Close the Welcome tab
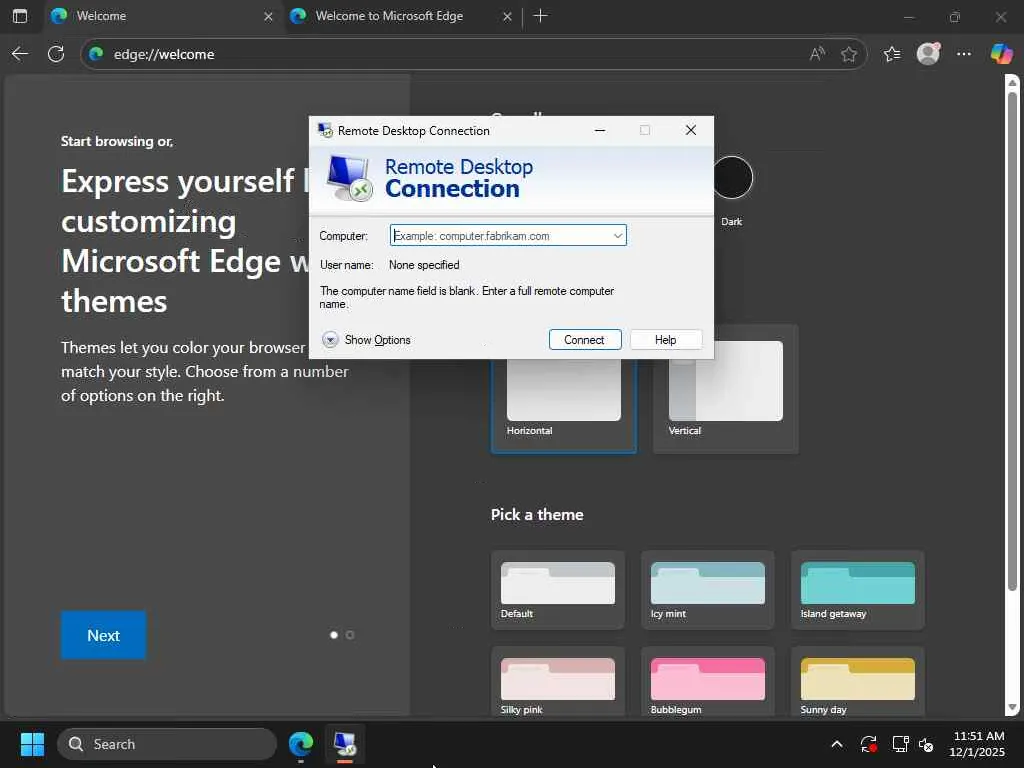The height and width of the screenshot is (768, 1024). 268,16
